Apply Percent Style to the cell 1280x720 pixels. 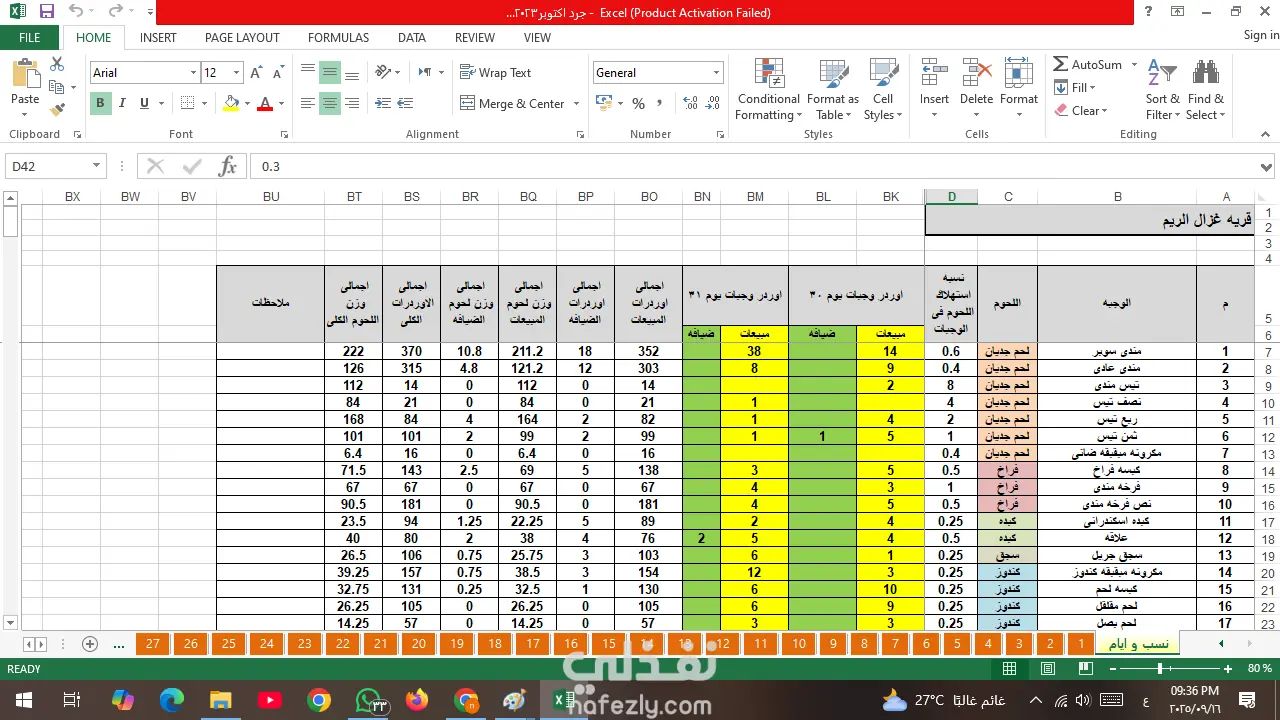pyautogui.click(x=638, y=103)
